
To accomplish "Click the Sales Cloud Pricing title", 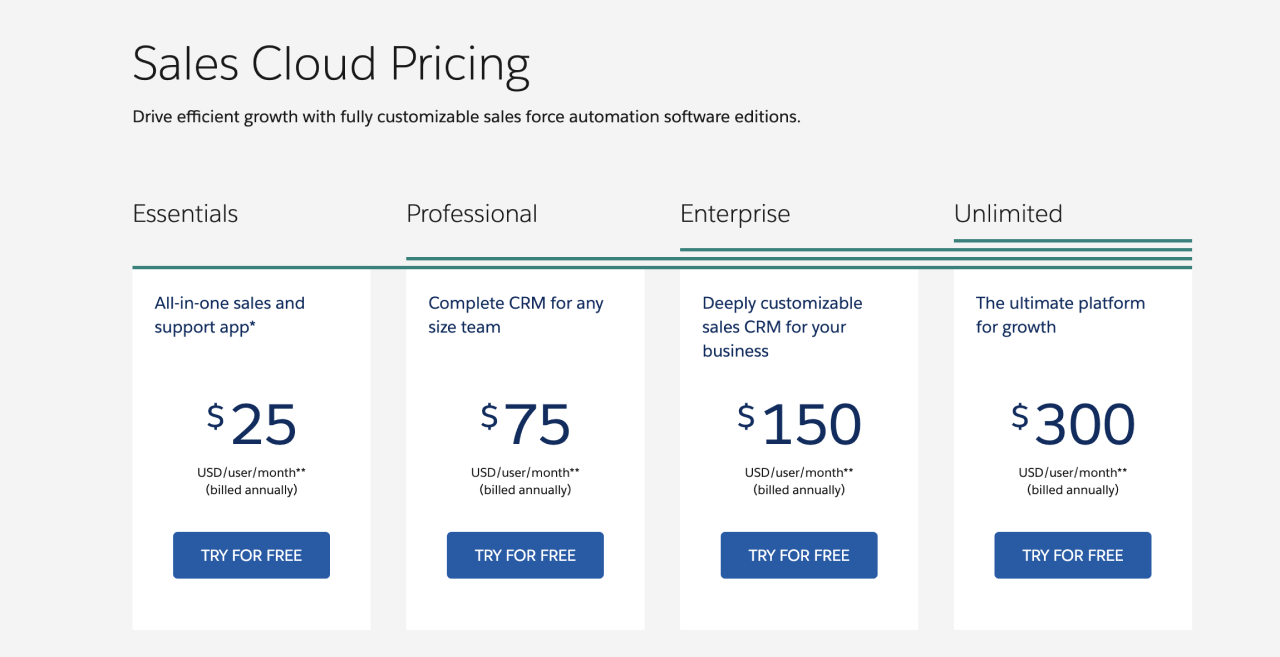I will point(331,63).
